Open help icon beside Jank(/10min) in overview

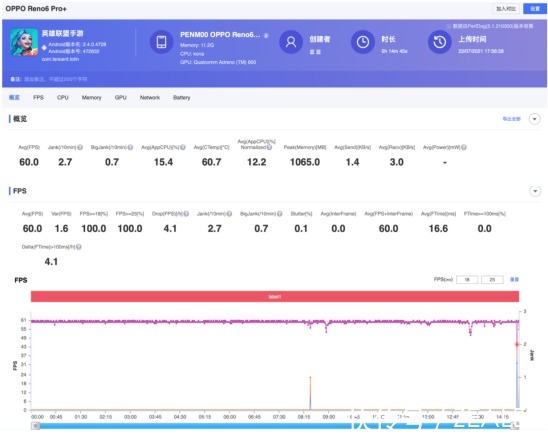[x=80, y=147]
